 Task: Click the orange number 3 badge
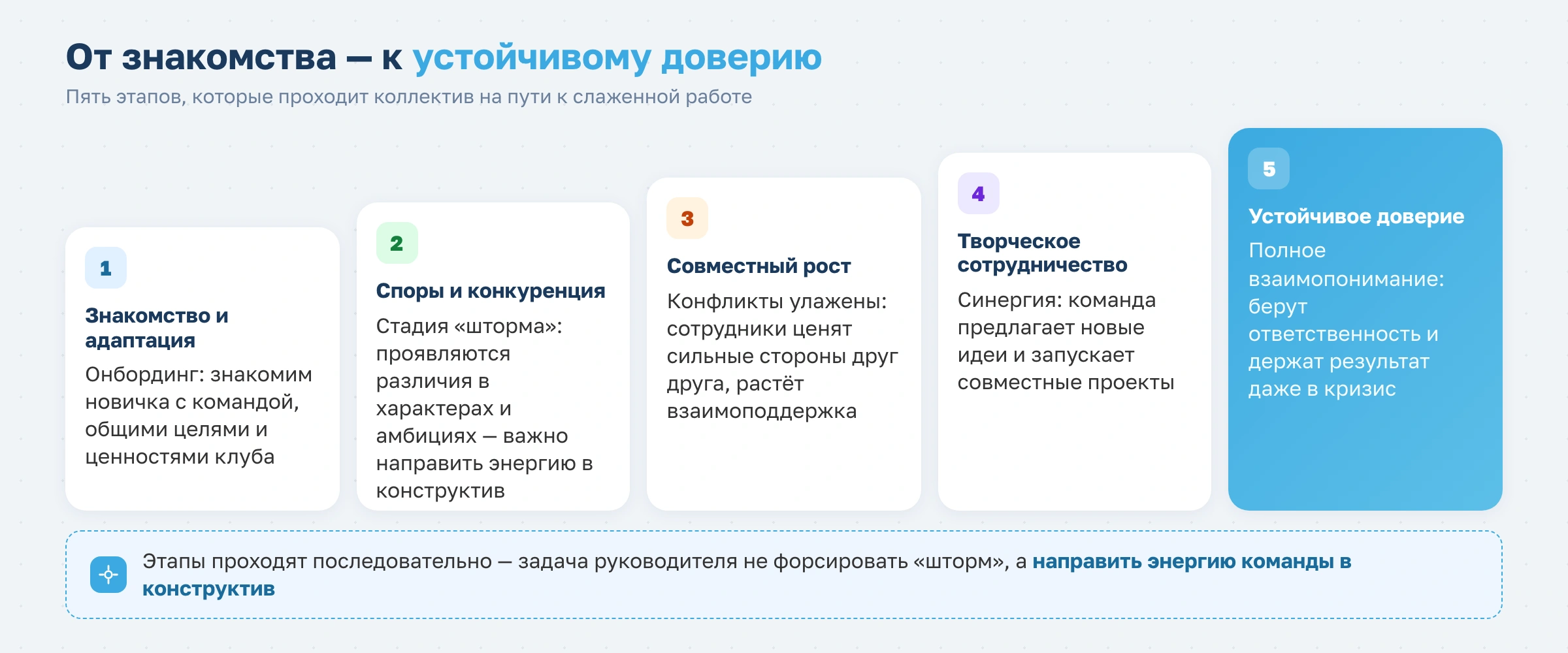687,218
